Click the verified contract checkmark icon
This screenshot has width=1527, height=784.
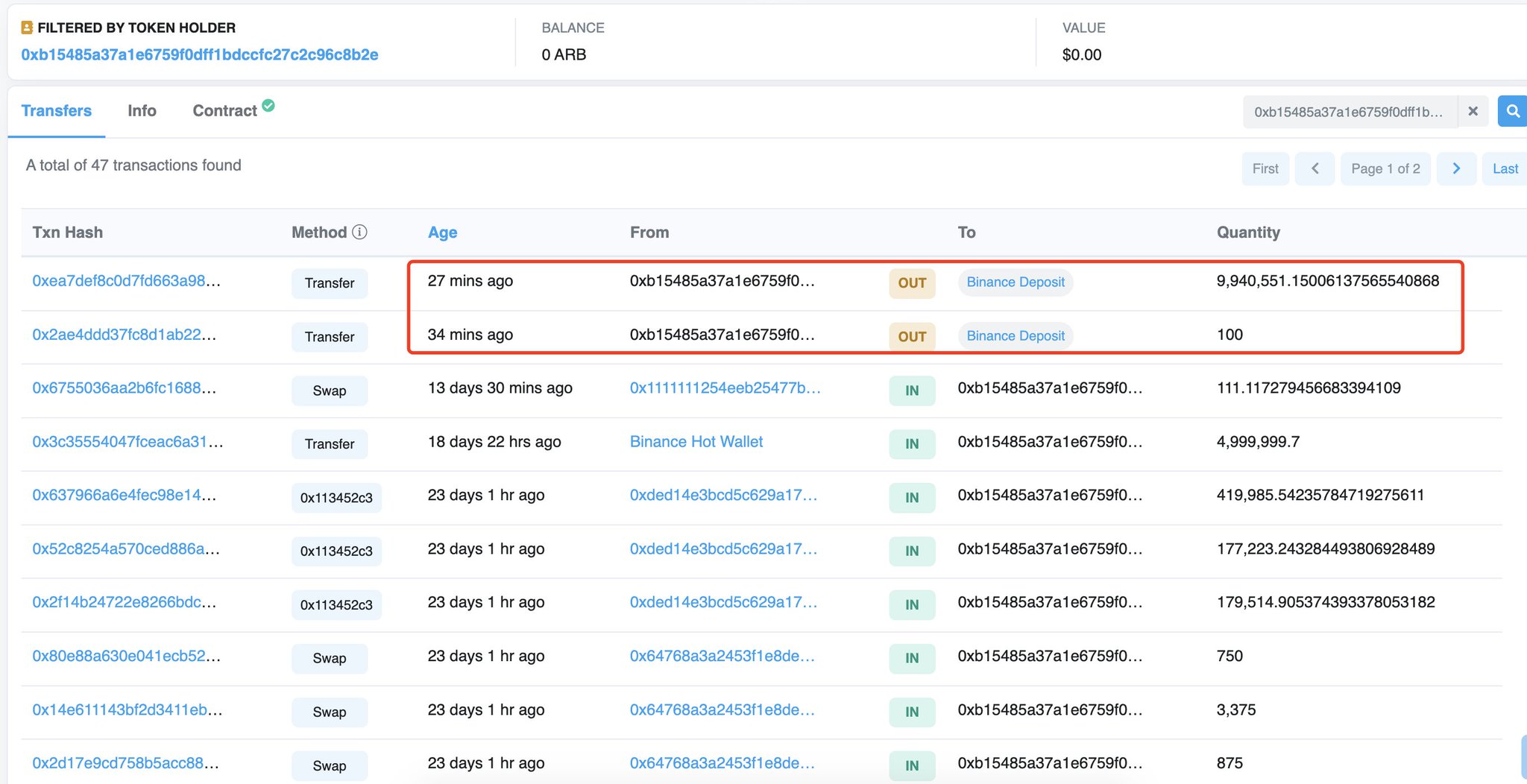(x=268, y=106)
